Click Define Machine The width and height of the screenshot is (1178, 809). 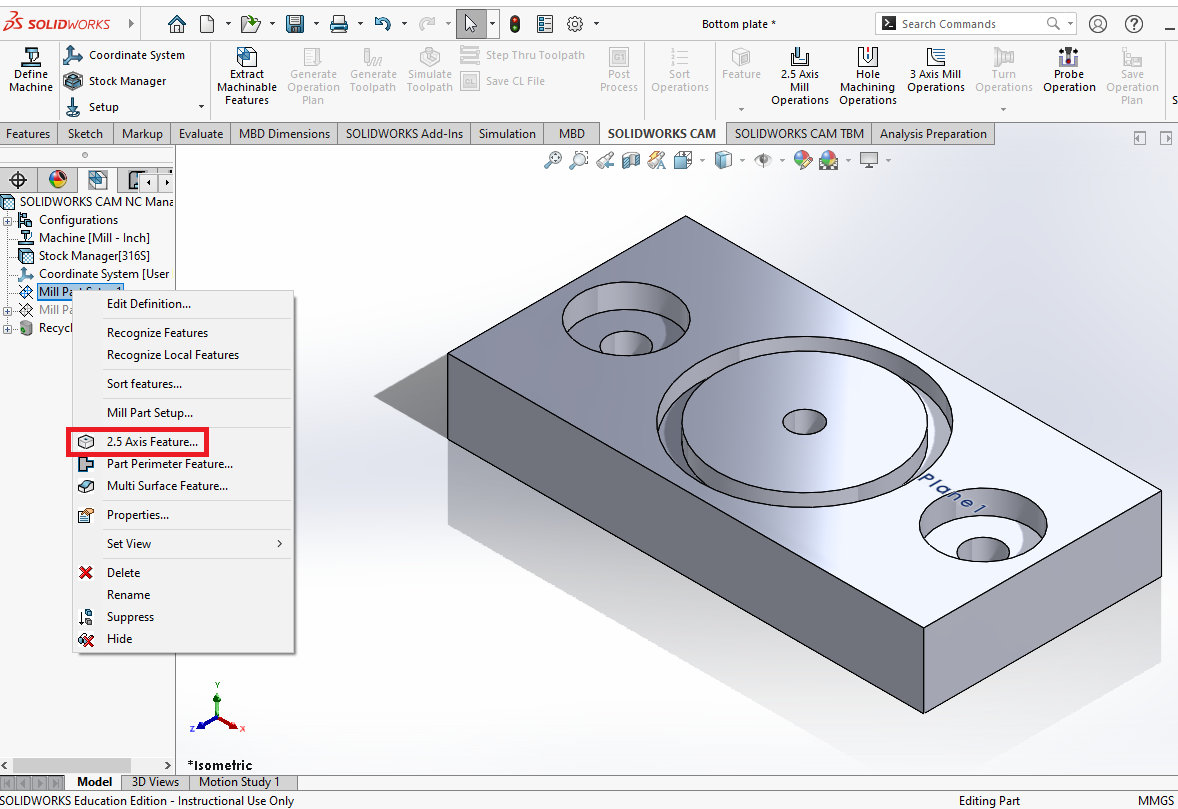click(x=31, y=70)
